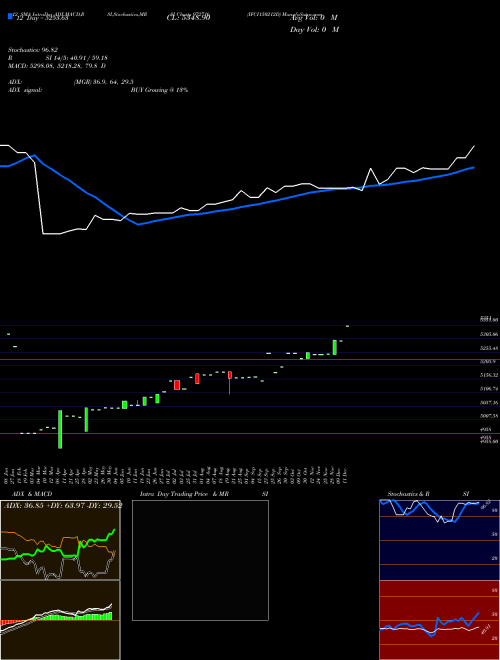
Task: Click the 'ADX signal:' label
Action: [25, 90]
